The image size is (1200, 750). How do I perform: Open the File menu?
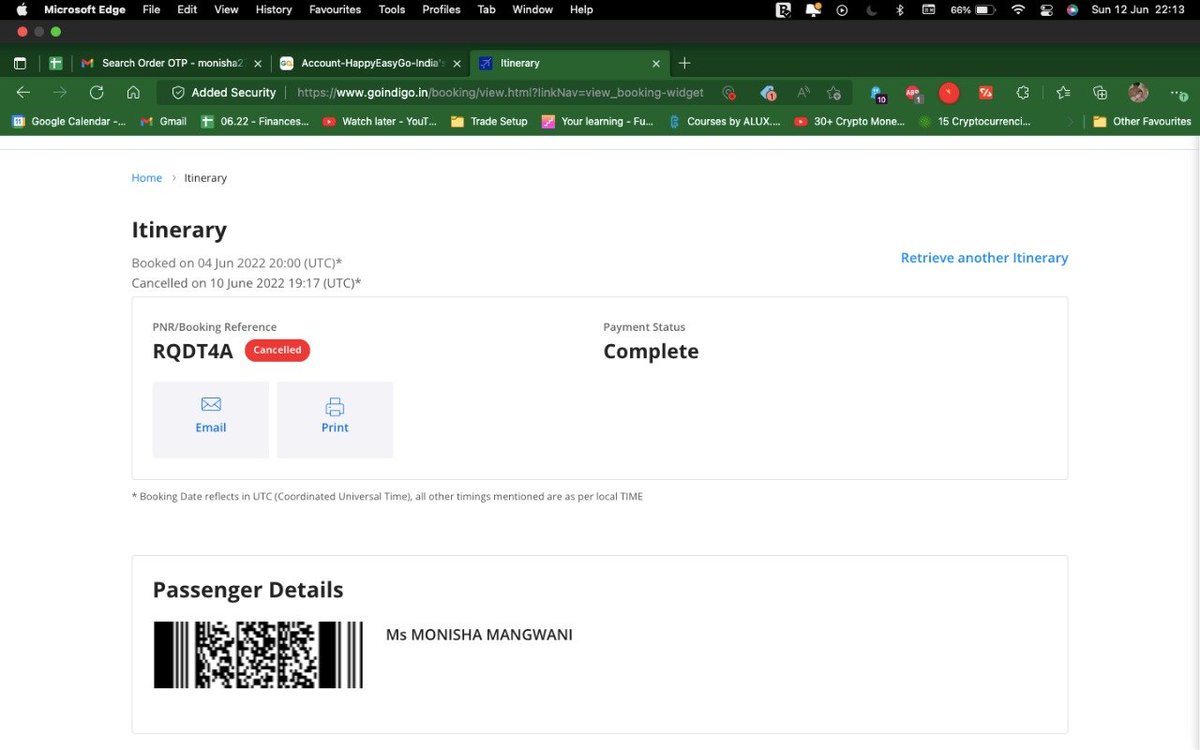click(x=151, y=10)
